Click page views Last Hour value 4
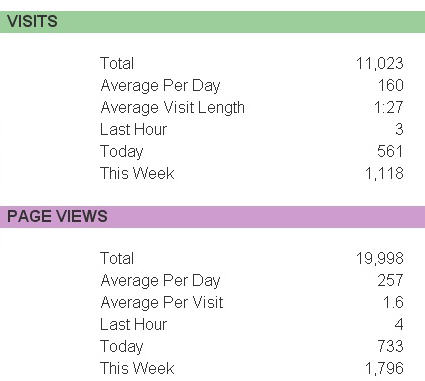Screen dimensions: 425x381 (x=399, y=324)
